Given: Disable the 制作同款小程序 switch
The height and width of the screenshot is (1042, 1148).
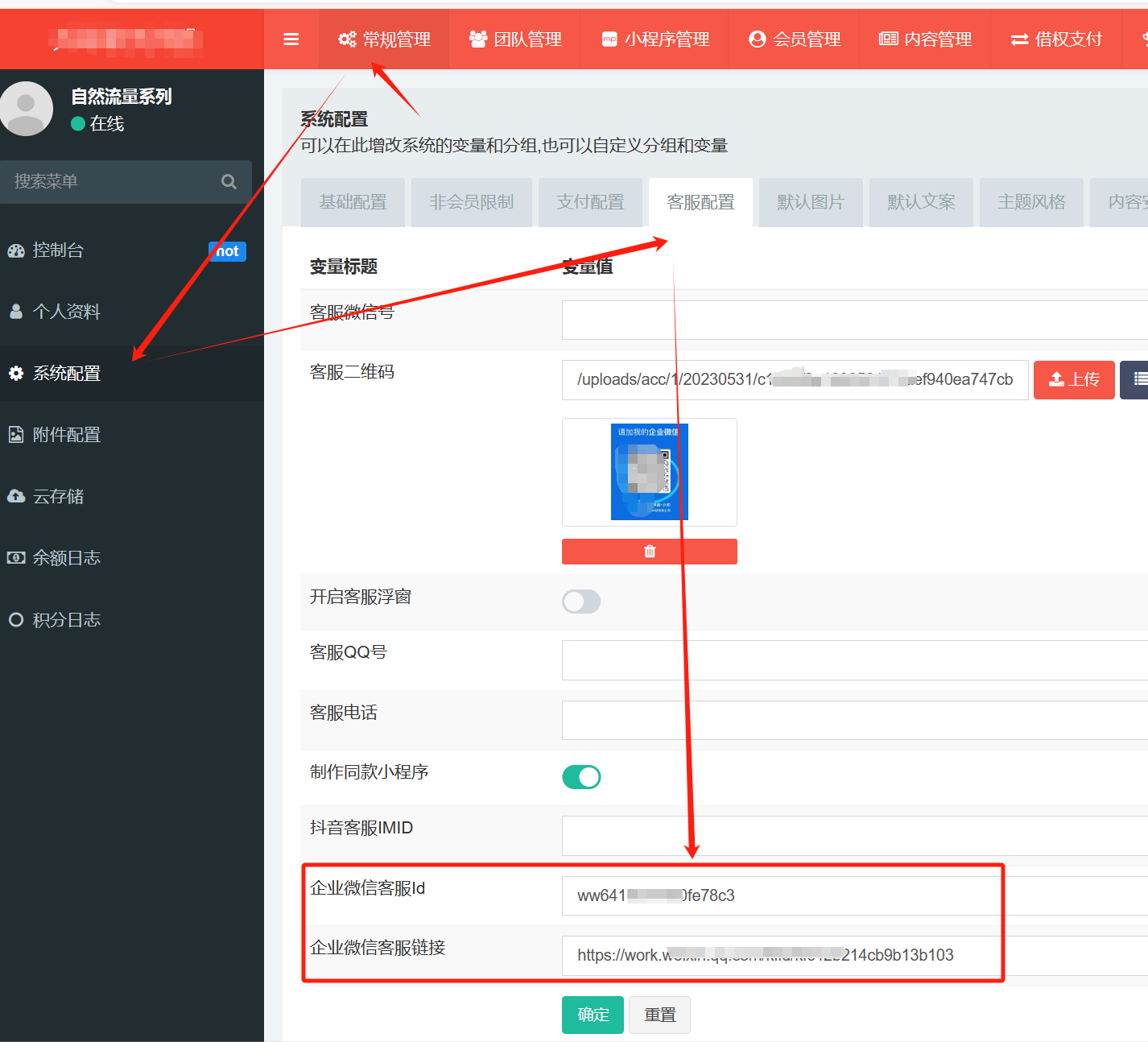Looking at the screenshot, I should (581, 777).
